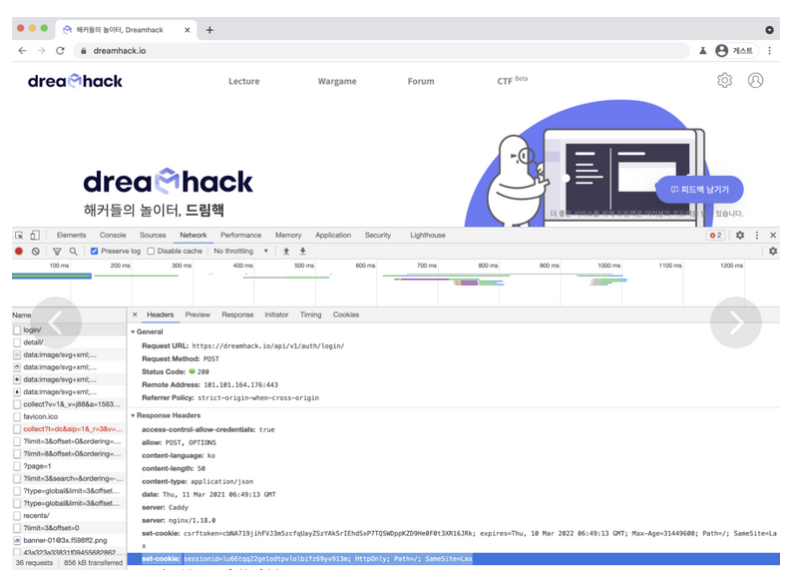
Task: Switch to the Memory panel
Action: point(288,235)
